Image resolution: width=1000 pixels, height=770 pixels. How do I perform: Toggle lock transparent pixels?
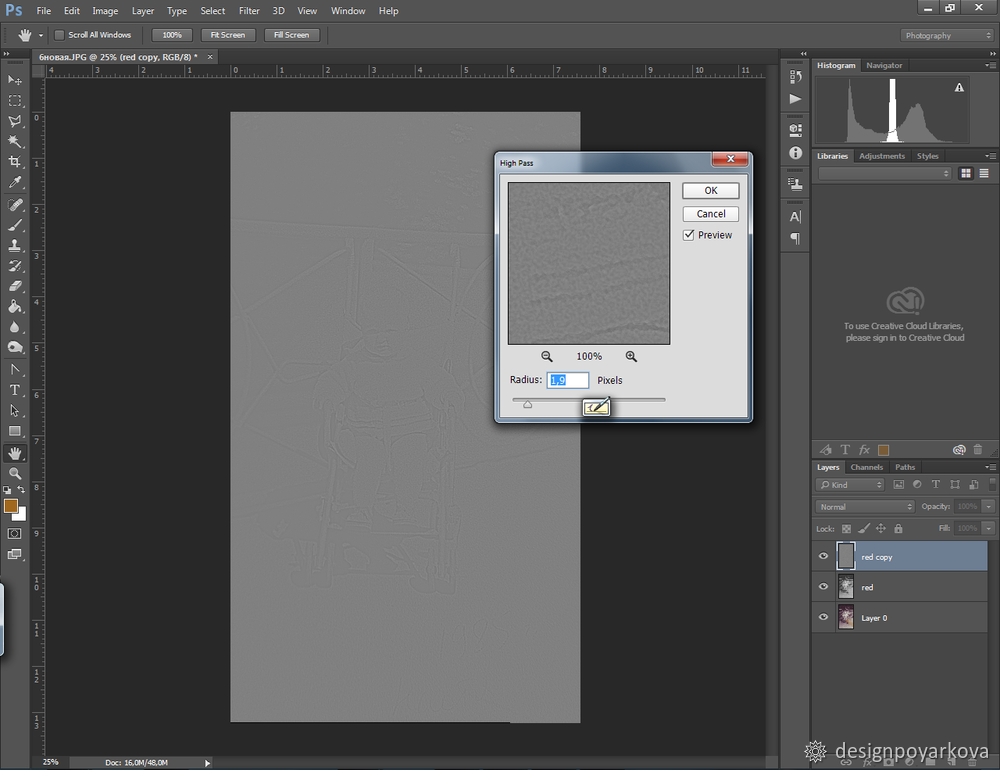pos(846,528)
